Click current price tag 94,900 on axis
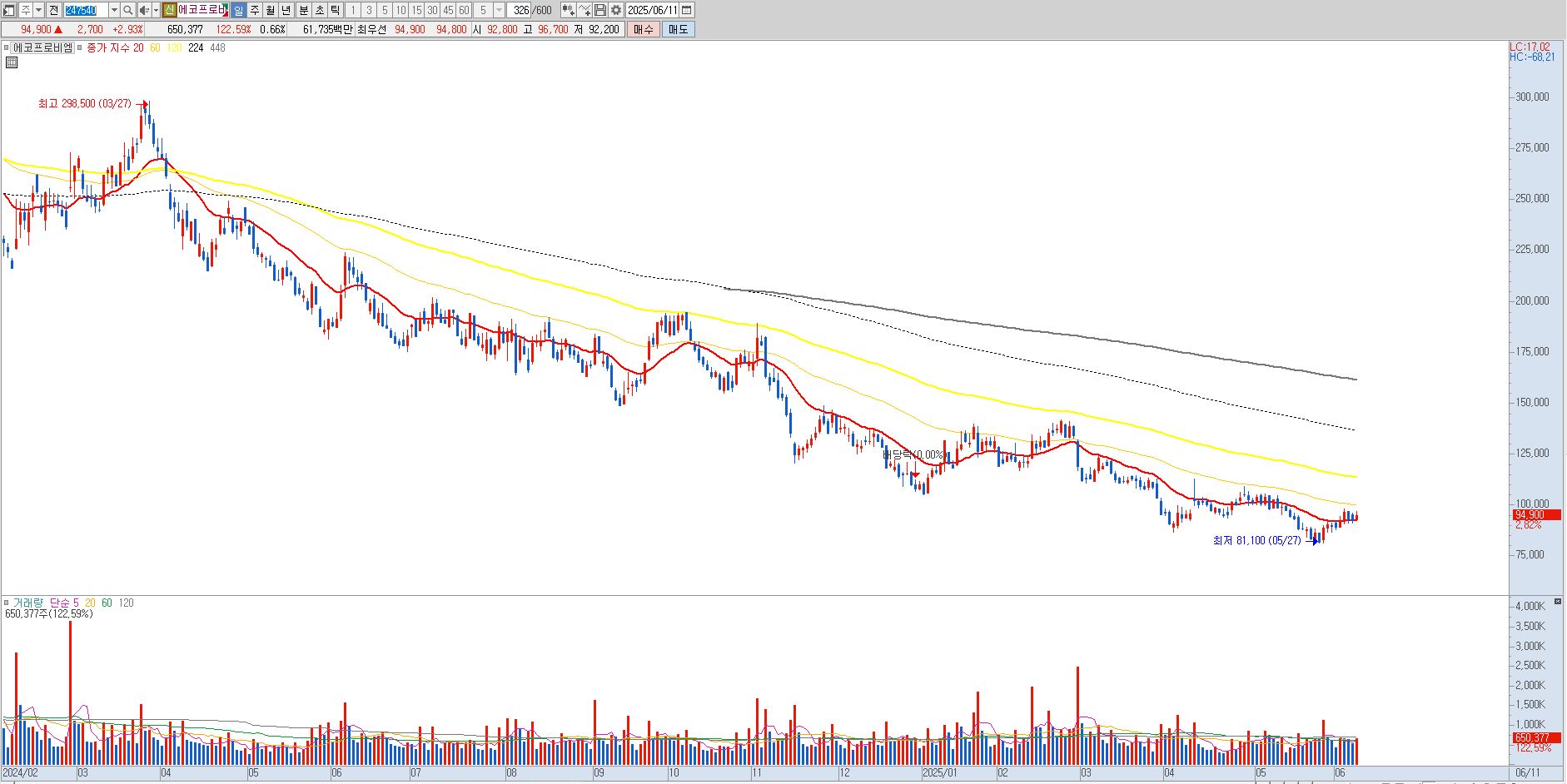 [1535, 515]
